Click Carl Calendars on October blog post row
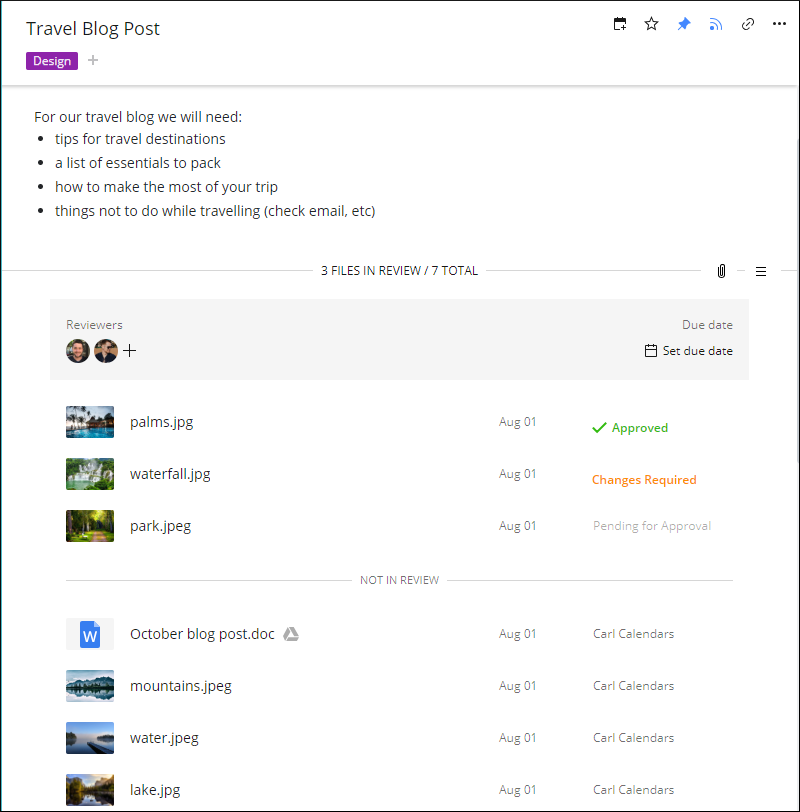This screenshot has width=800, height=812. click(x=633, y=634)
